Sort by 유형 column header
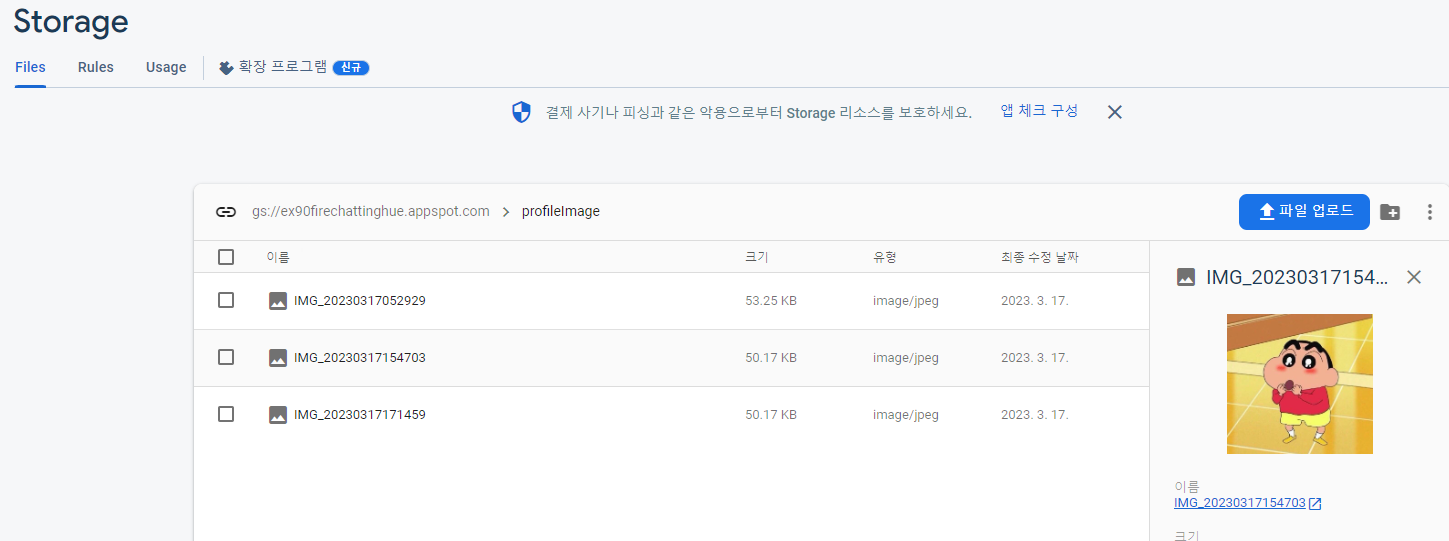The height and width of the screenshot is (541, 1449). [885, 258]
